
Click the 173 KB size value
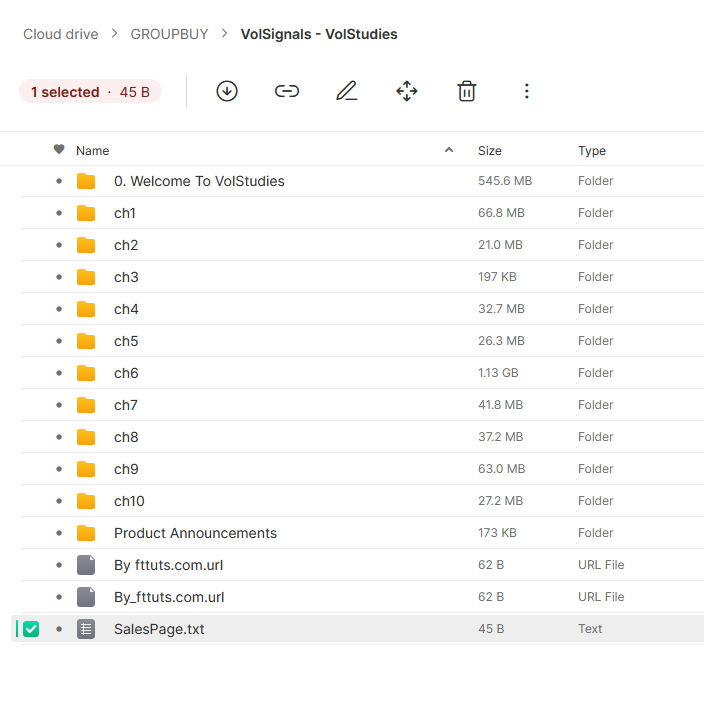(x=497, y=533)
